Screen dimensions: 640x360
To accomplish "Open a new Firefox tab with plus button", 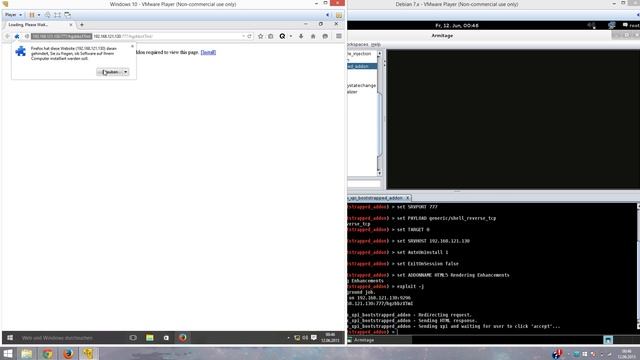I will (x=82, y=25).
